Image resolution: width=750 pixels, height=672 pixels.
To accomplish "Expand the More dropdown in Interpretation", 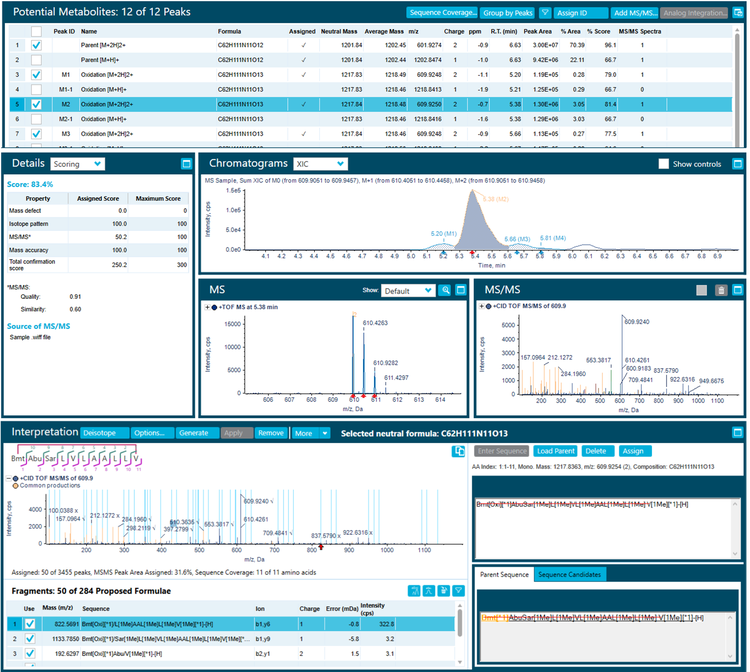I will pos(307,433).
